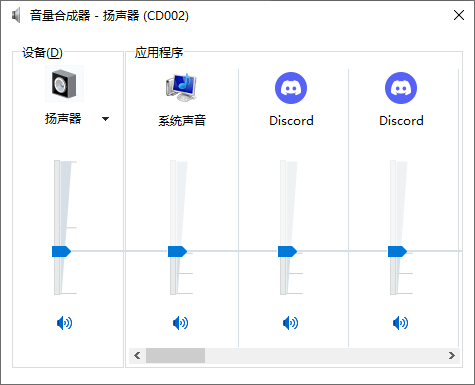Click the title bar speaker icon

[x=16, y=15]
